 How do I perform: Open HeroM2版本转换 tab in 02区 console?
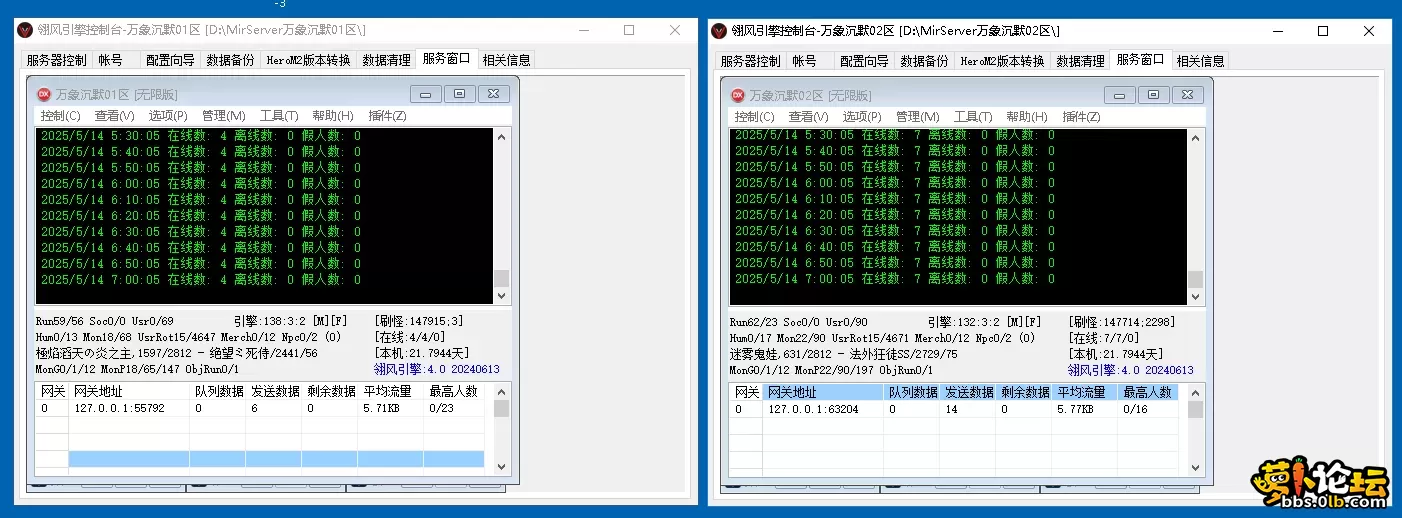1002,60
